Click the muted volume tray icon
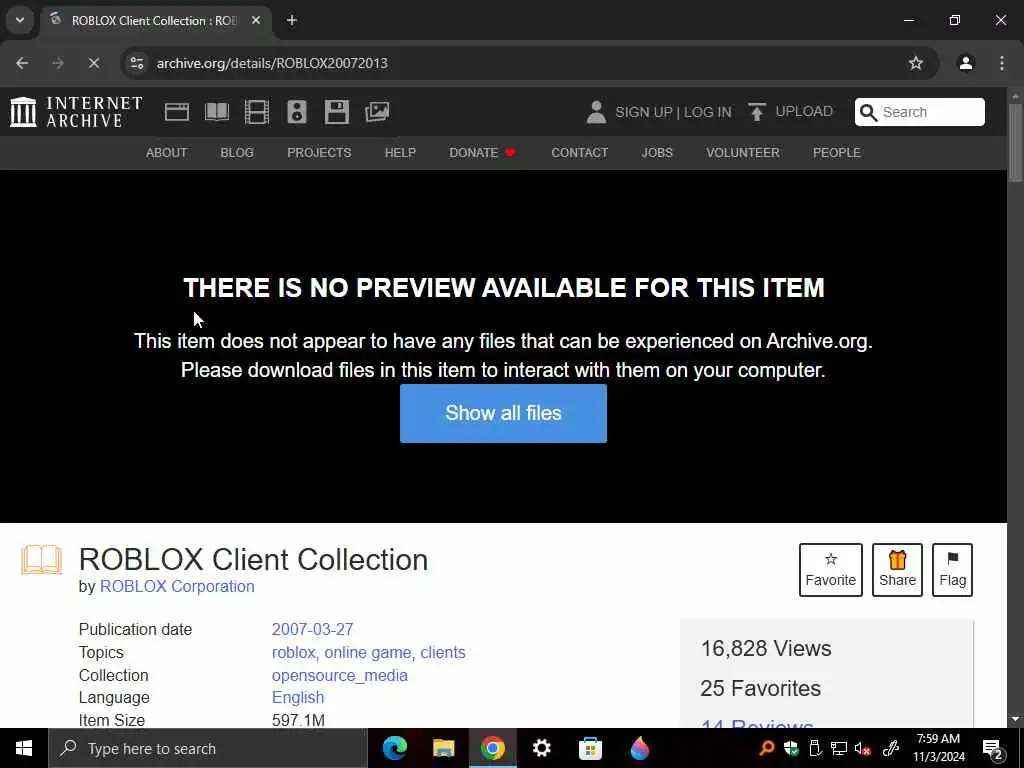 (863, 748)
